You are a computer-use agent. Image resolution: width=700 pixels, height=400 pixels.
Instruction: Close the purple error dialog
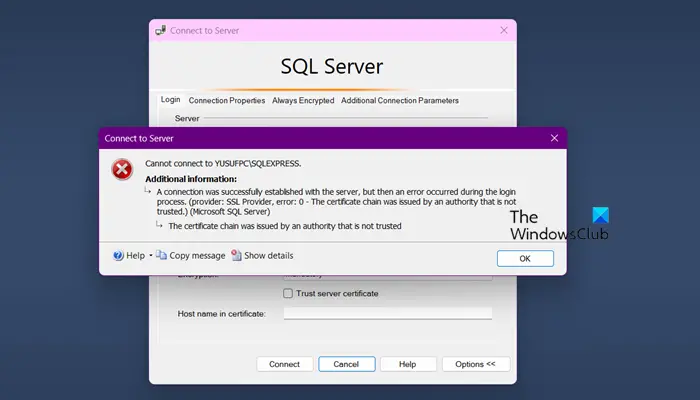[554, 138]
